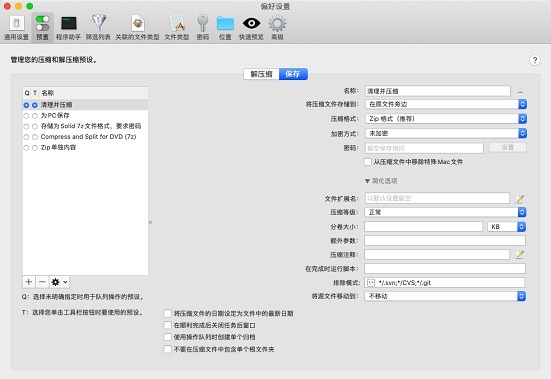Switch to the 保存 tab
The width and height of the screenshot is (551, 379).
click(x=293, y=74)
